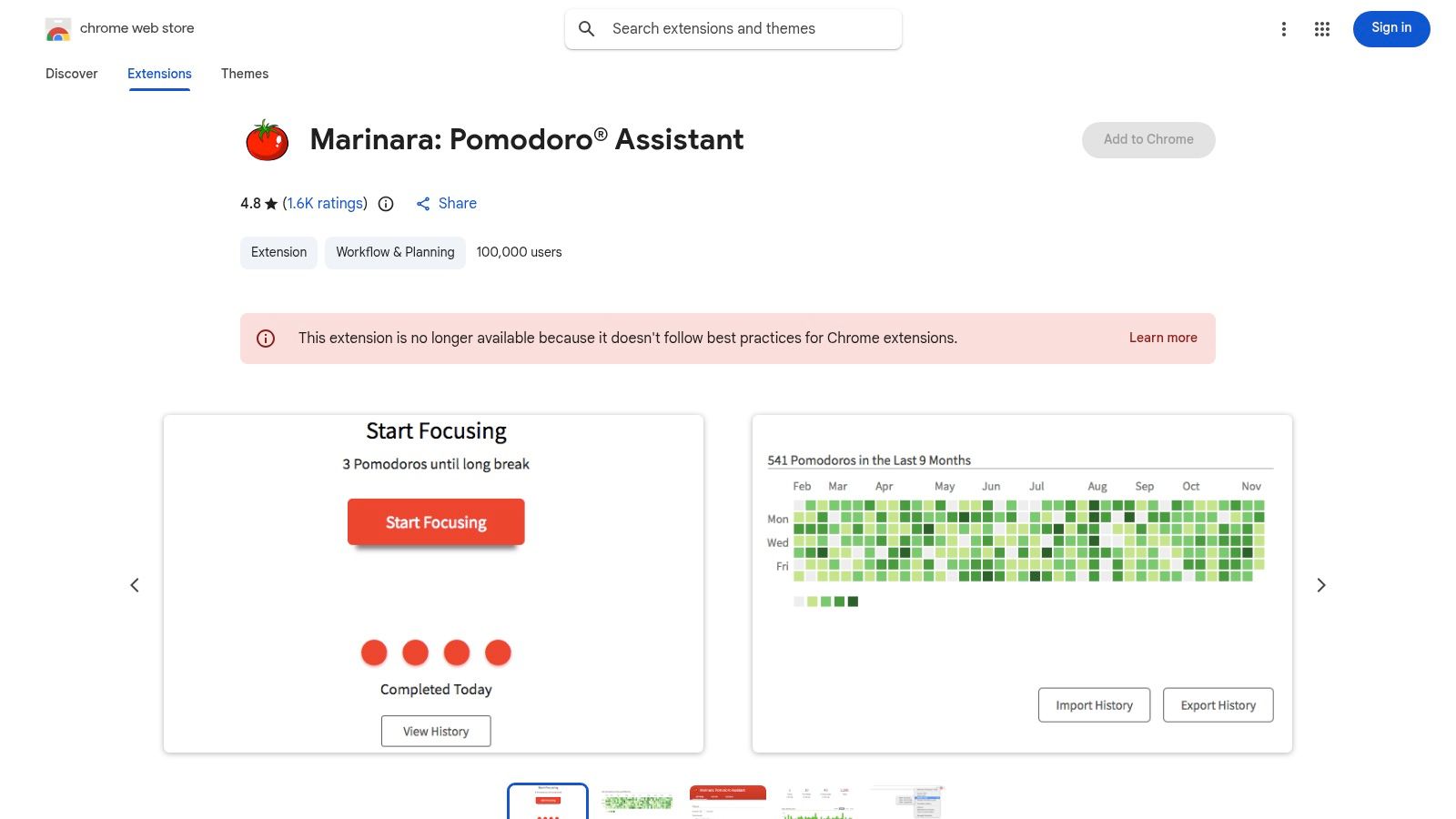
Task: Click the Marinara tomato extension icon
Action: pyautogui.click(x=267, y=140)
